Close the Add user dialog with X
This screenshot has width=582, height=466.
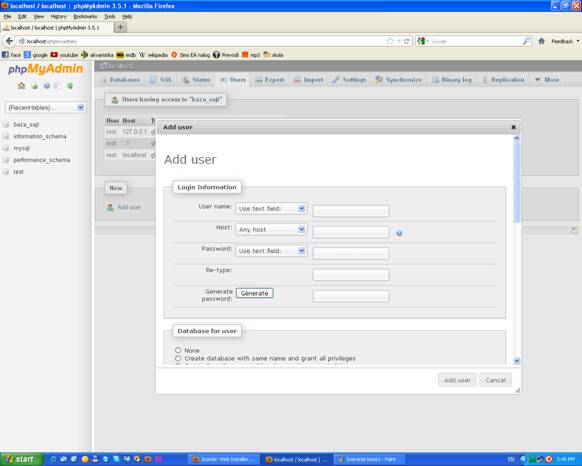[x=513, y=127]
